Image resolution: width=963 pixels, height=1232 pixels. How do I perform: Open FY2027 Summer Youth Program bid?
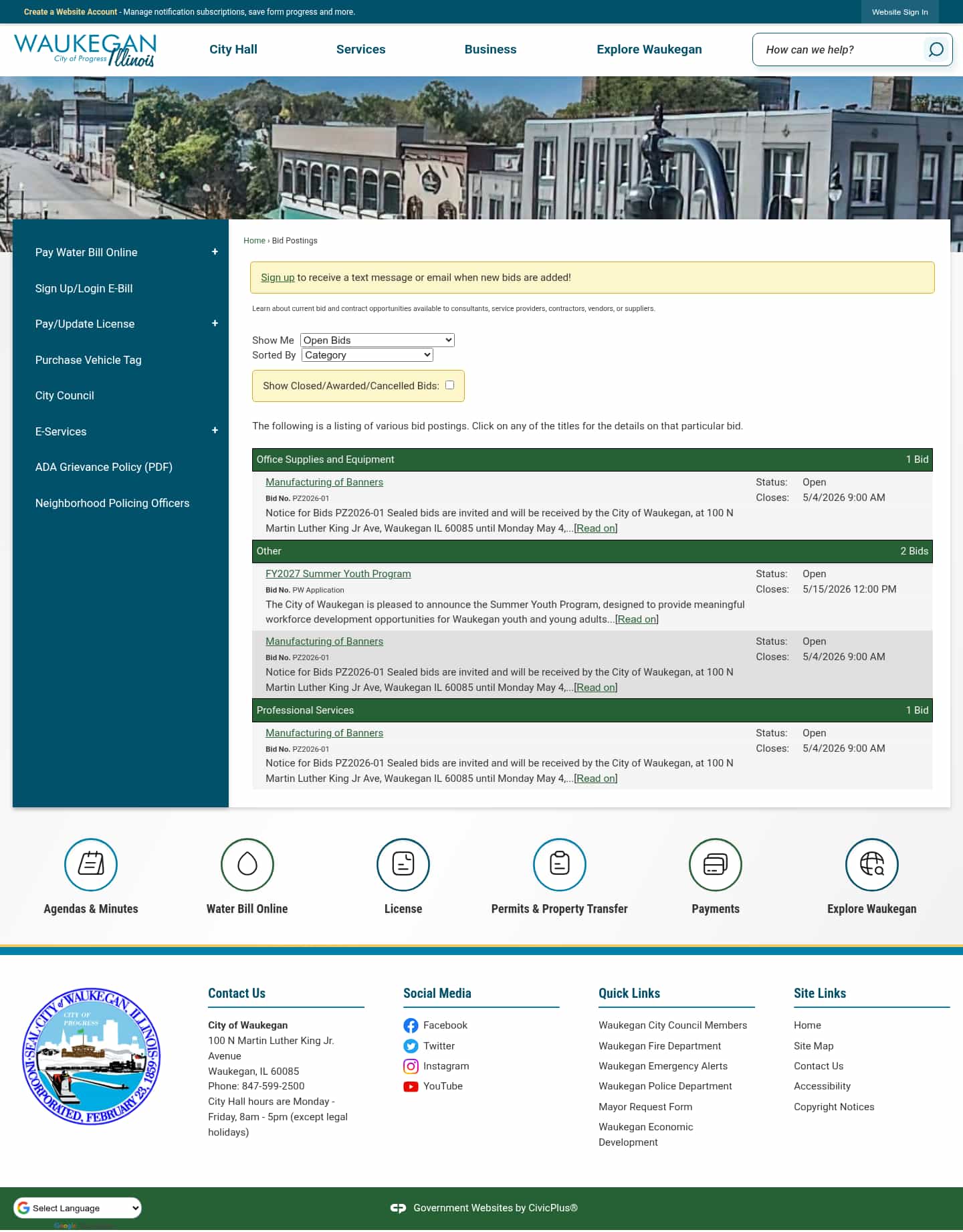click(338, 574)
